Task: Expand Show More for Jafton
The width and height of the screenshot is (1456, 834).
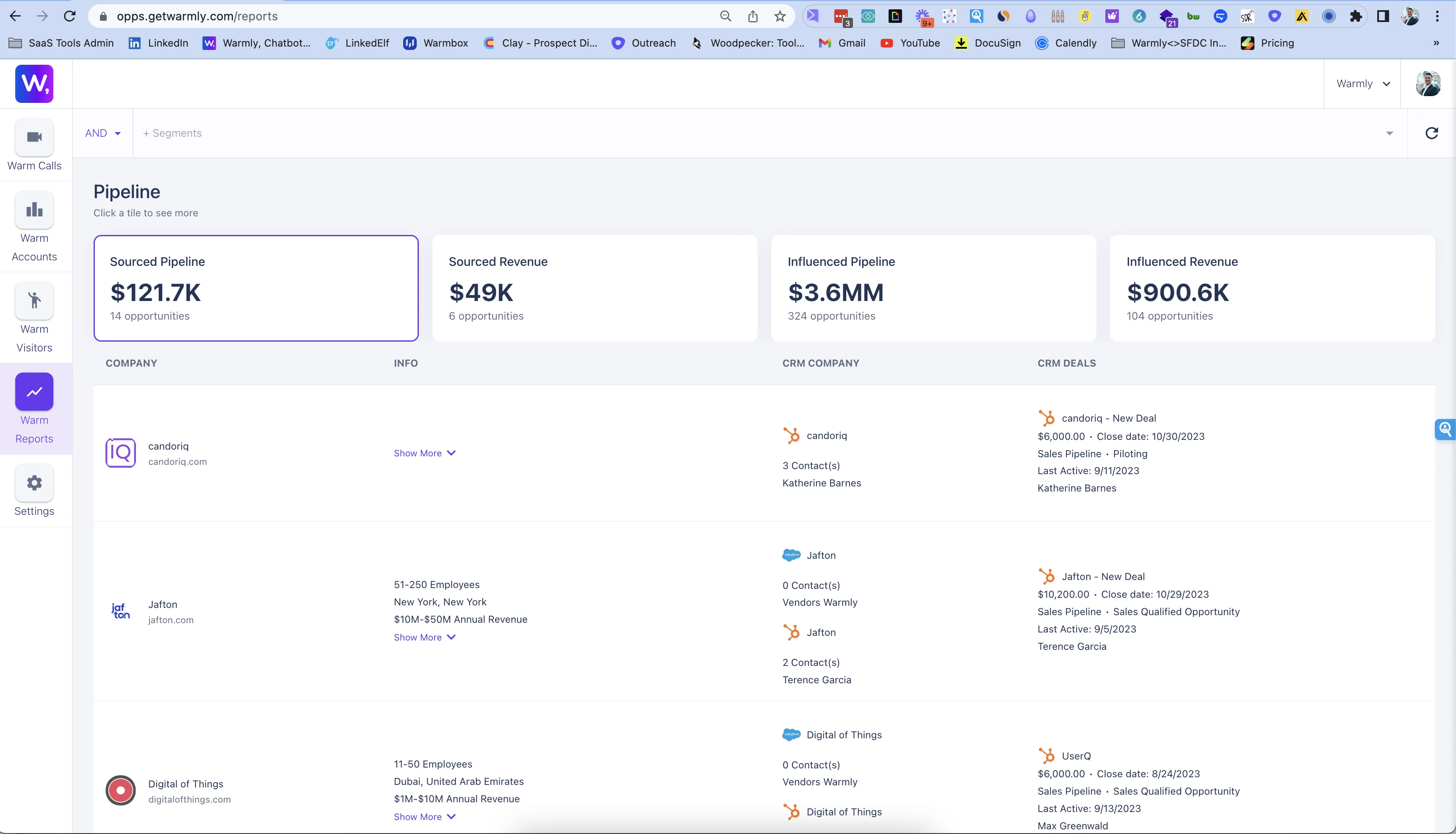Action: coord(425,637)
